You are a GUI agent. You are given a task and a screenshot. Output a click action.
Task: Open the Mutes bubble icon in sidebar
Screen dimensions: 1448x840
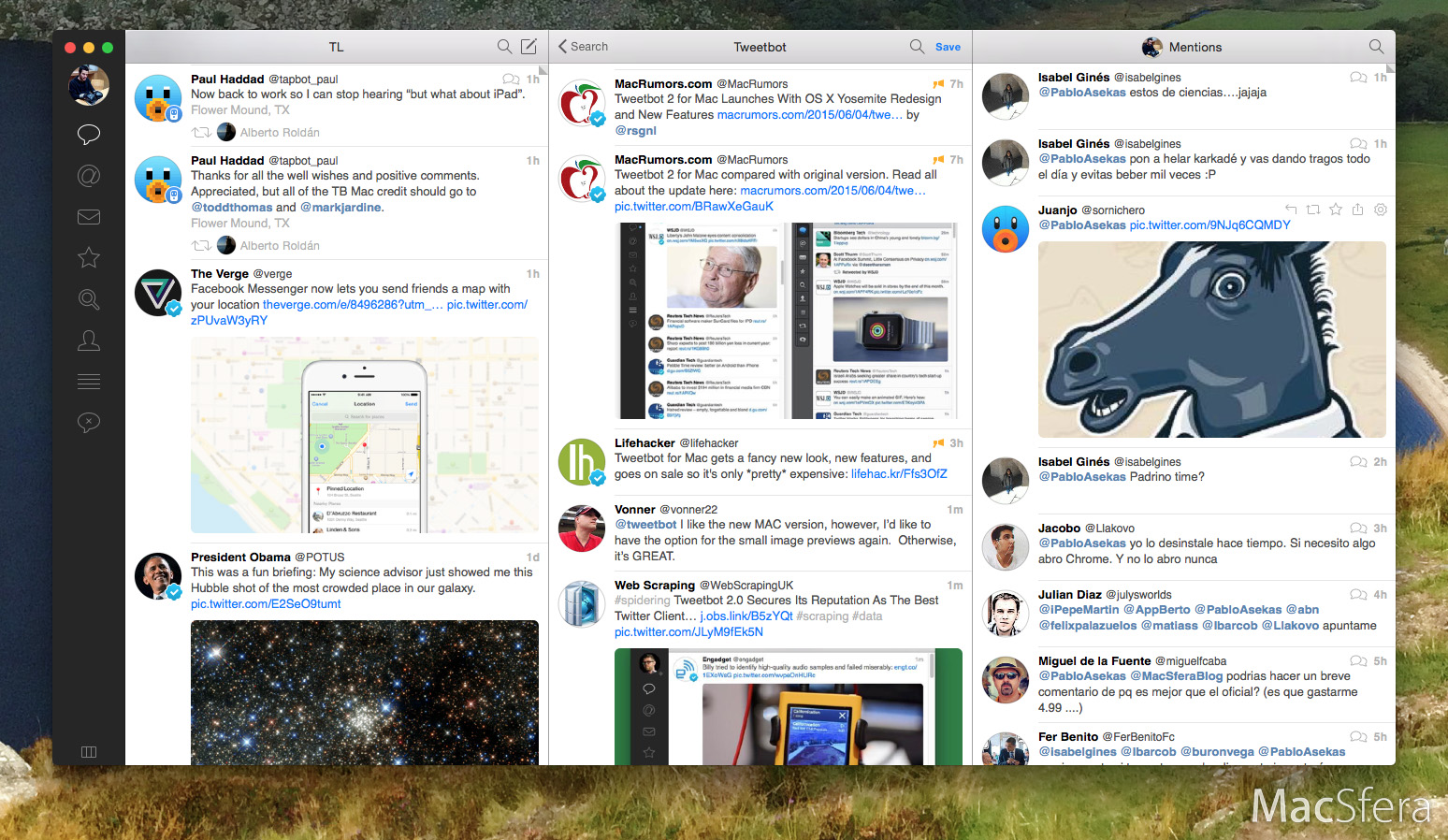(x=89, y=423)
